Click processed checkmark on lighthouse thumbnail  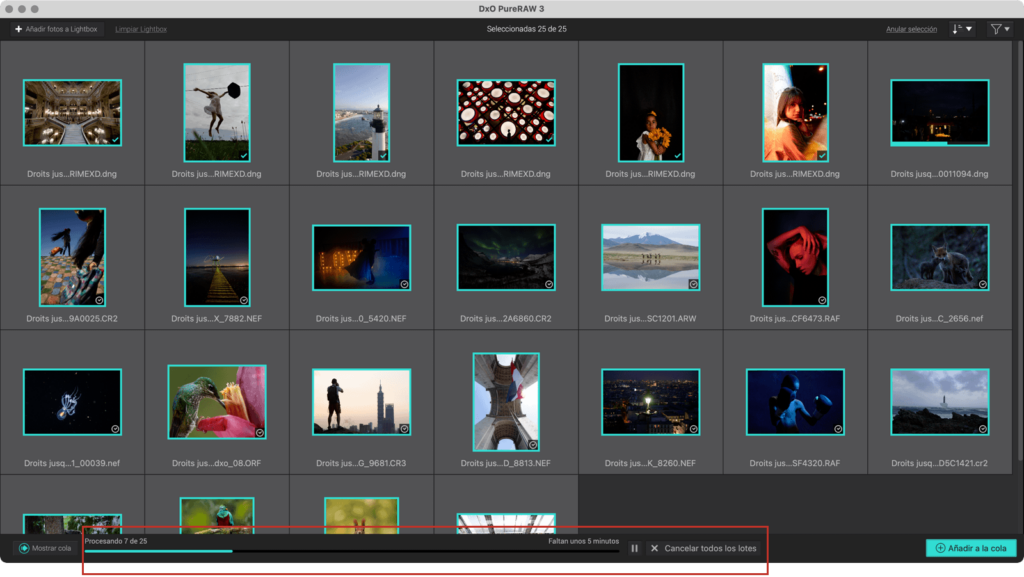point(383,155)
